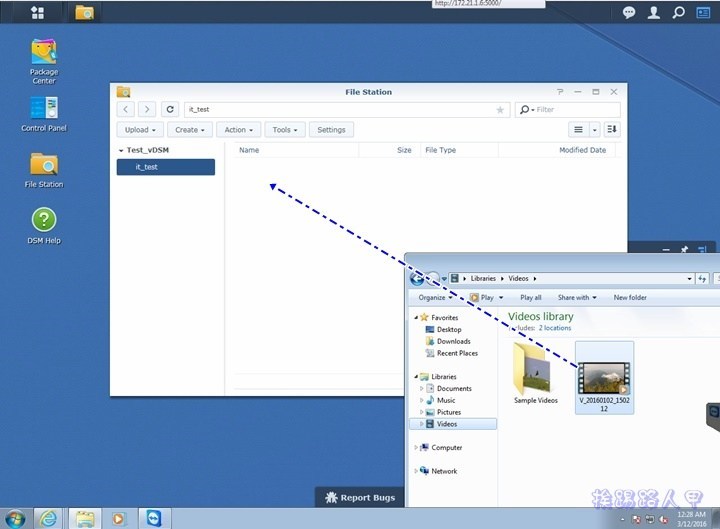This screenshot has height=529, width=720.
Task: Open DSM main menu grid icon
Action: pyautogui.click(x=37, y=13)
